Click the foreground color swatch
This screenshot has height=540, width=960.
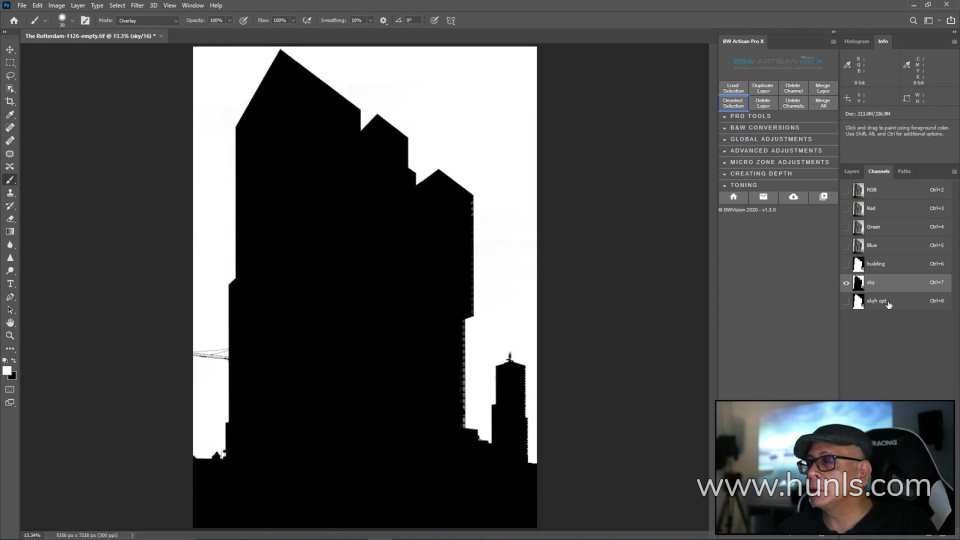click(7, 370)
